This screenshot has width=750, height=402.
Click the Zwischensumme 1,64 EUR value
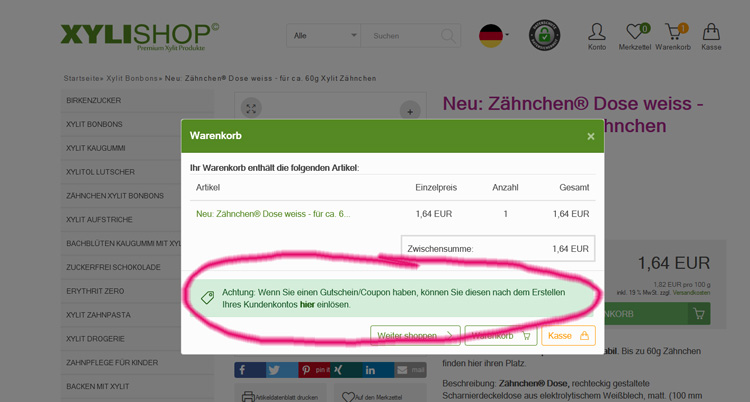click(570, 249)
